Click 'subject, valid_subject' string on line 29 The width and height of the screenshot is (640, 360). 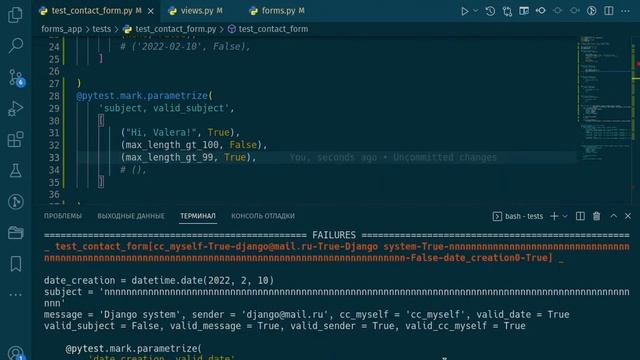tap(164, 108)
